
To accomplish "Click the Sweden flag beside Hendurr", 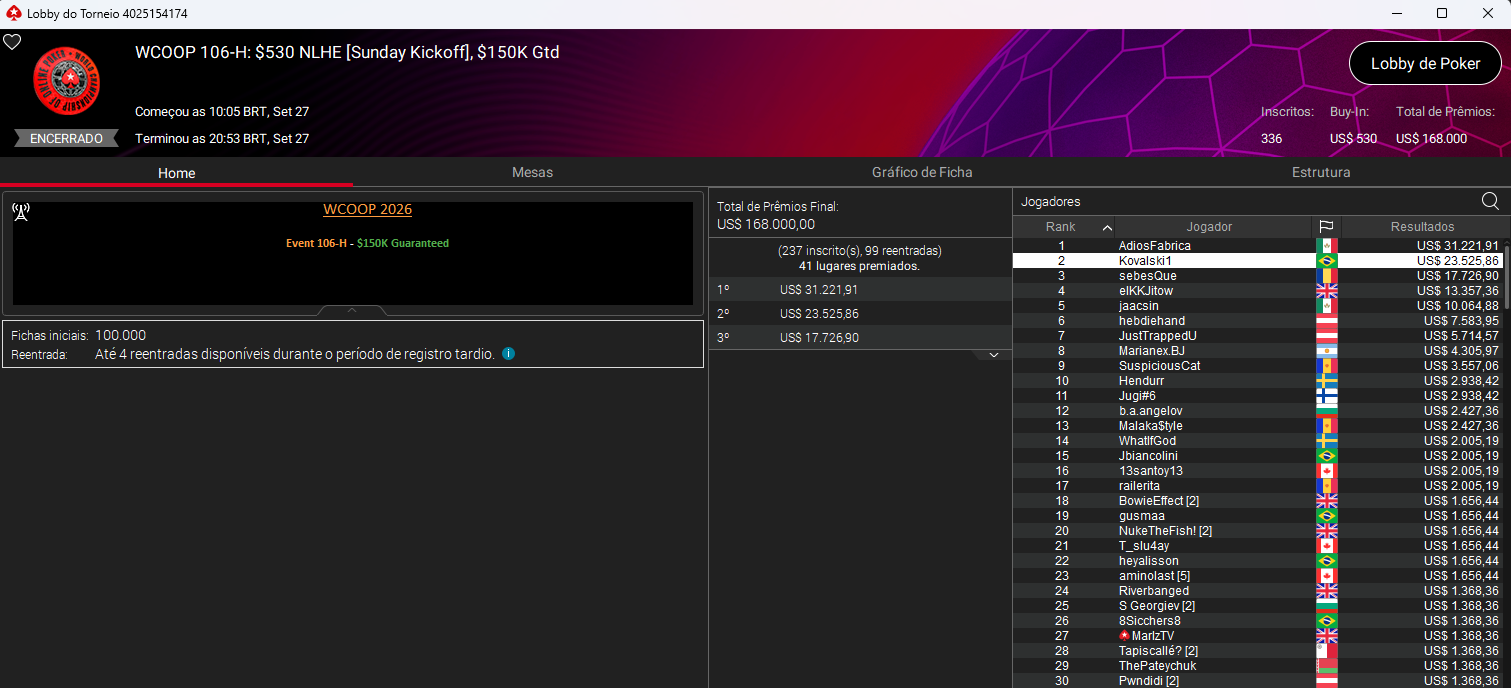I will point(1326,381).
